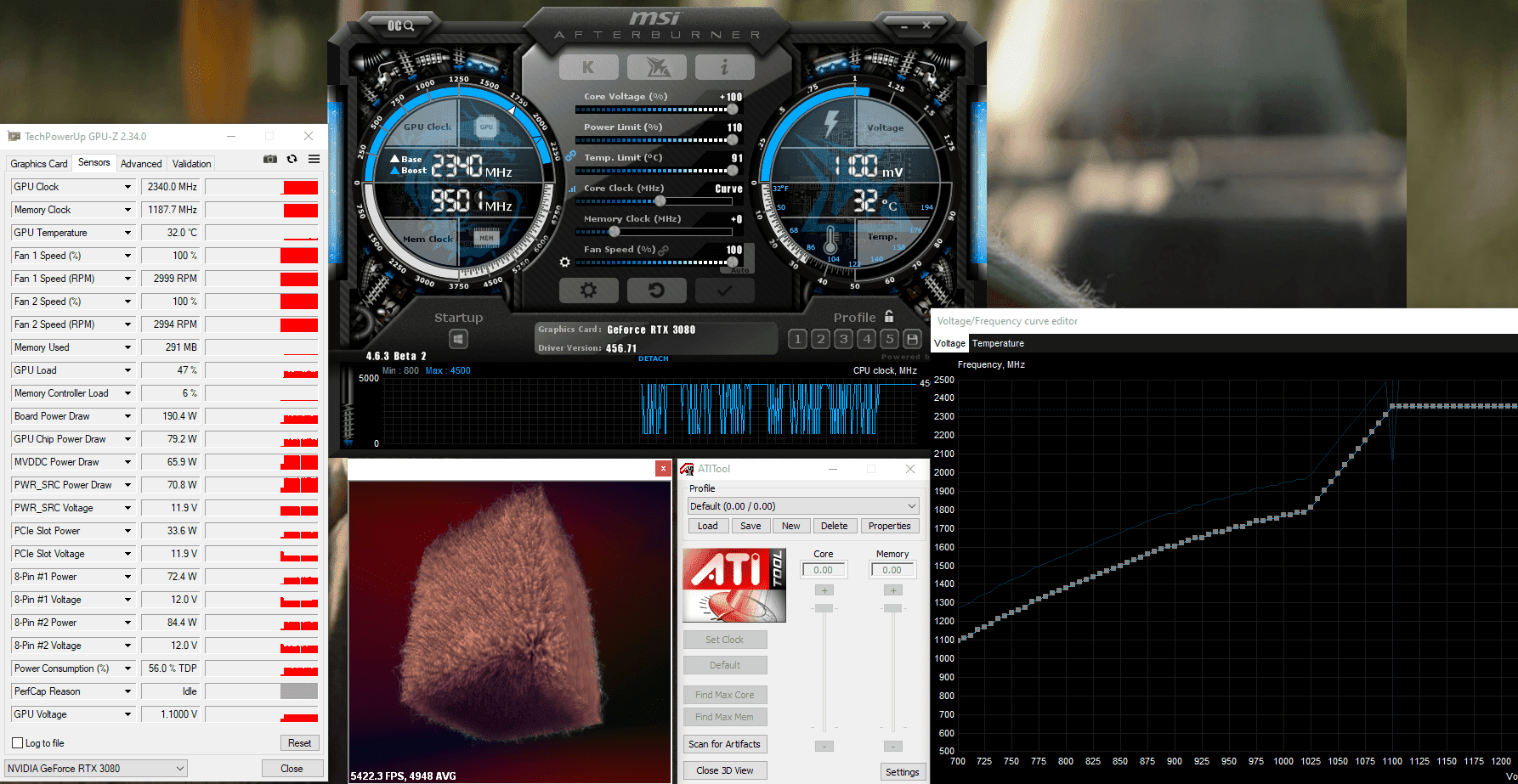The height and width of the screenshot is (784, 1518).
Task: Open the GPU Voltage sensor dropdown
Action: [128, 714]
